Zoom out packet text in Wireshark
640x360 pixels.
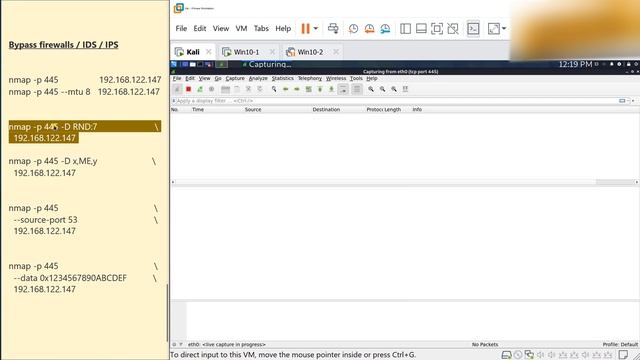pyautogui.click(x=382, y=89)
